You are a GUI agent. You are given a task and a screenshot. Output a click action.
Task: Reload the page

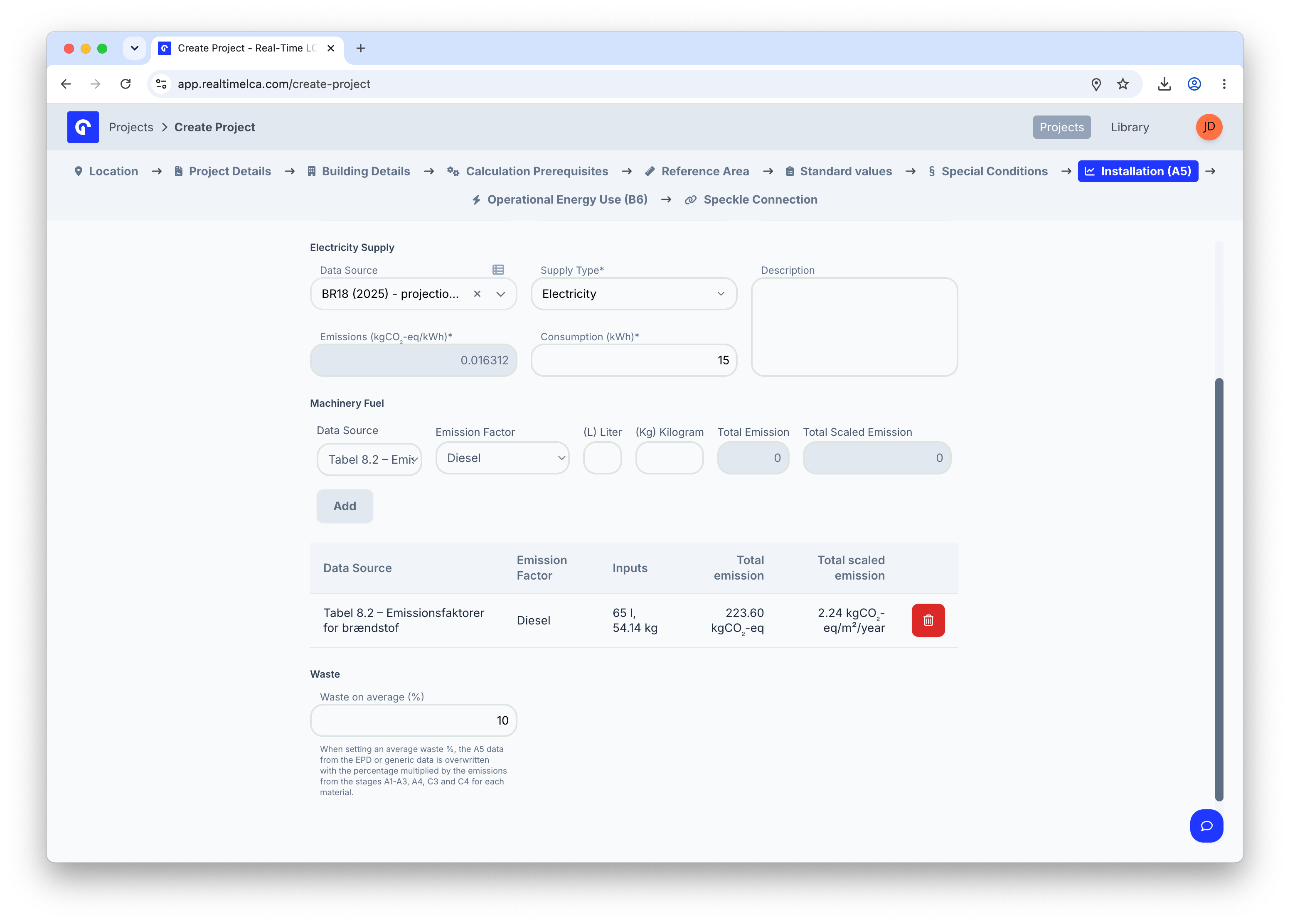(126, 84)
